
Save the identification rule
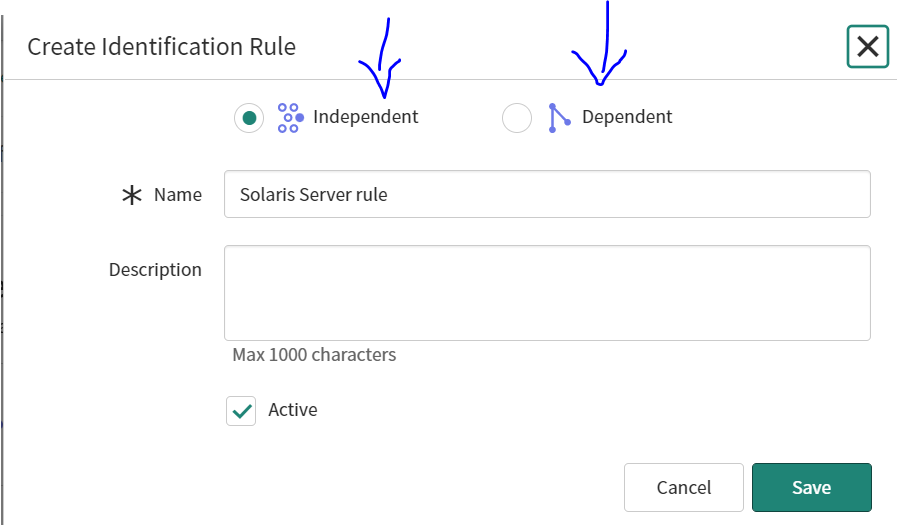click(x=812, y=488)
